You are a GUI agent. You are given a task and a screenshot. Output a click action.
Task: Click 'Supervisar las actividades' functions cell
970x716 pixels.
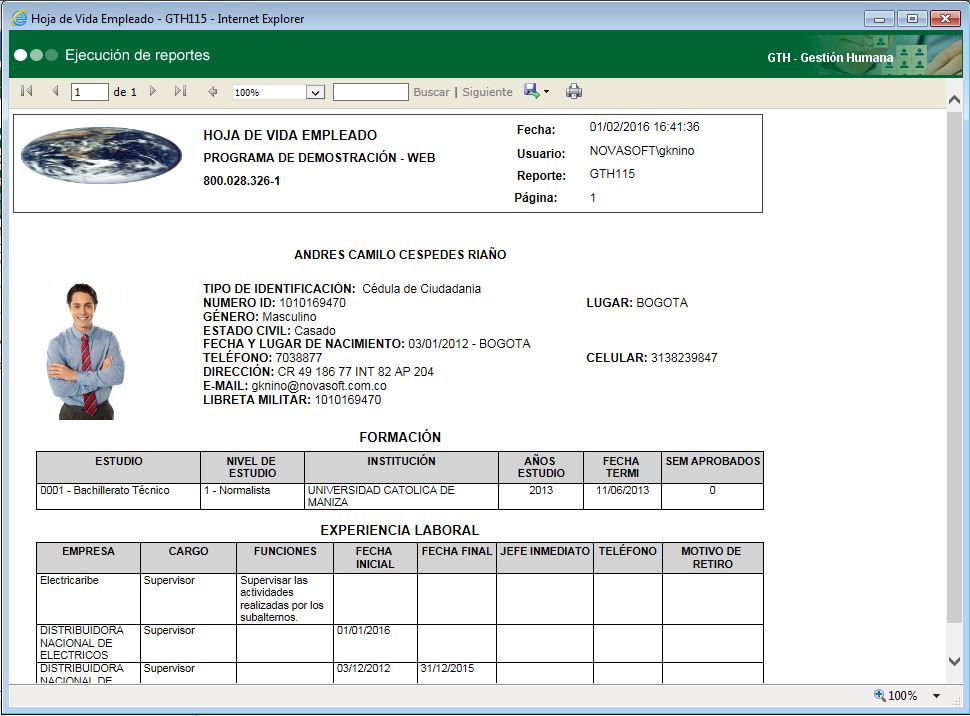[285, 598]
